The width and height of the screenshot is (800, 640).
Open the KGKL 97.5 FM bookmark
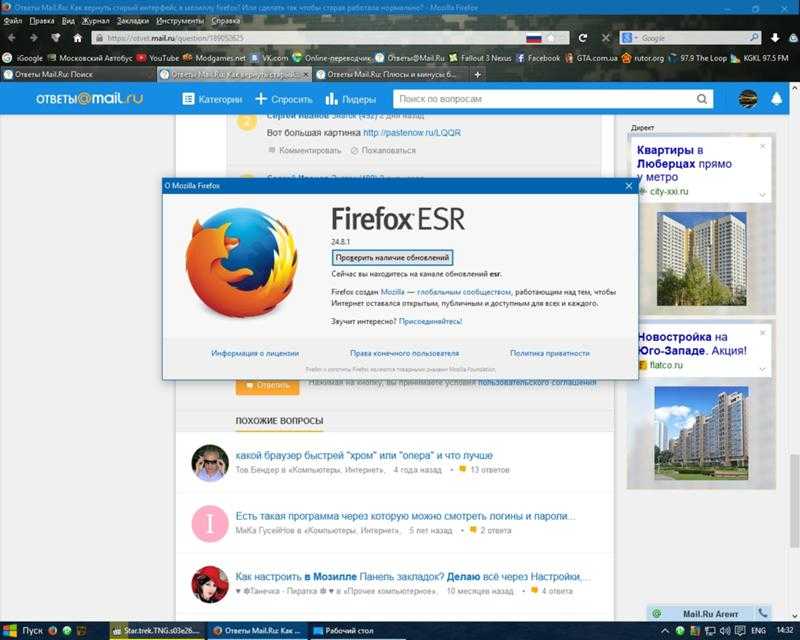click(760, 58)
